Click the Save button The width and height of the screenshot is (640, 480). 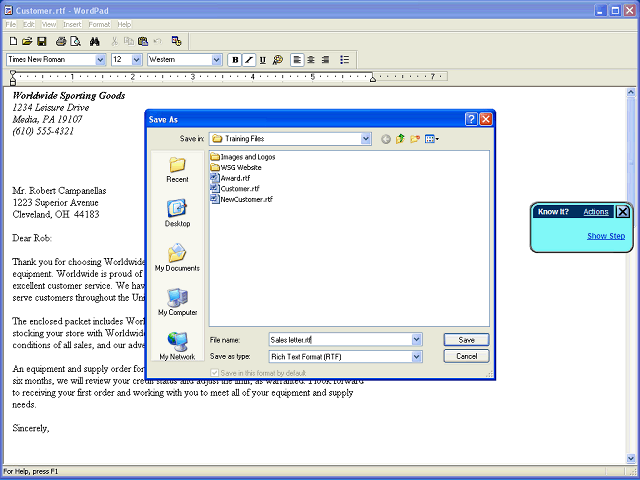point(466,340)
